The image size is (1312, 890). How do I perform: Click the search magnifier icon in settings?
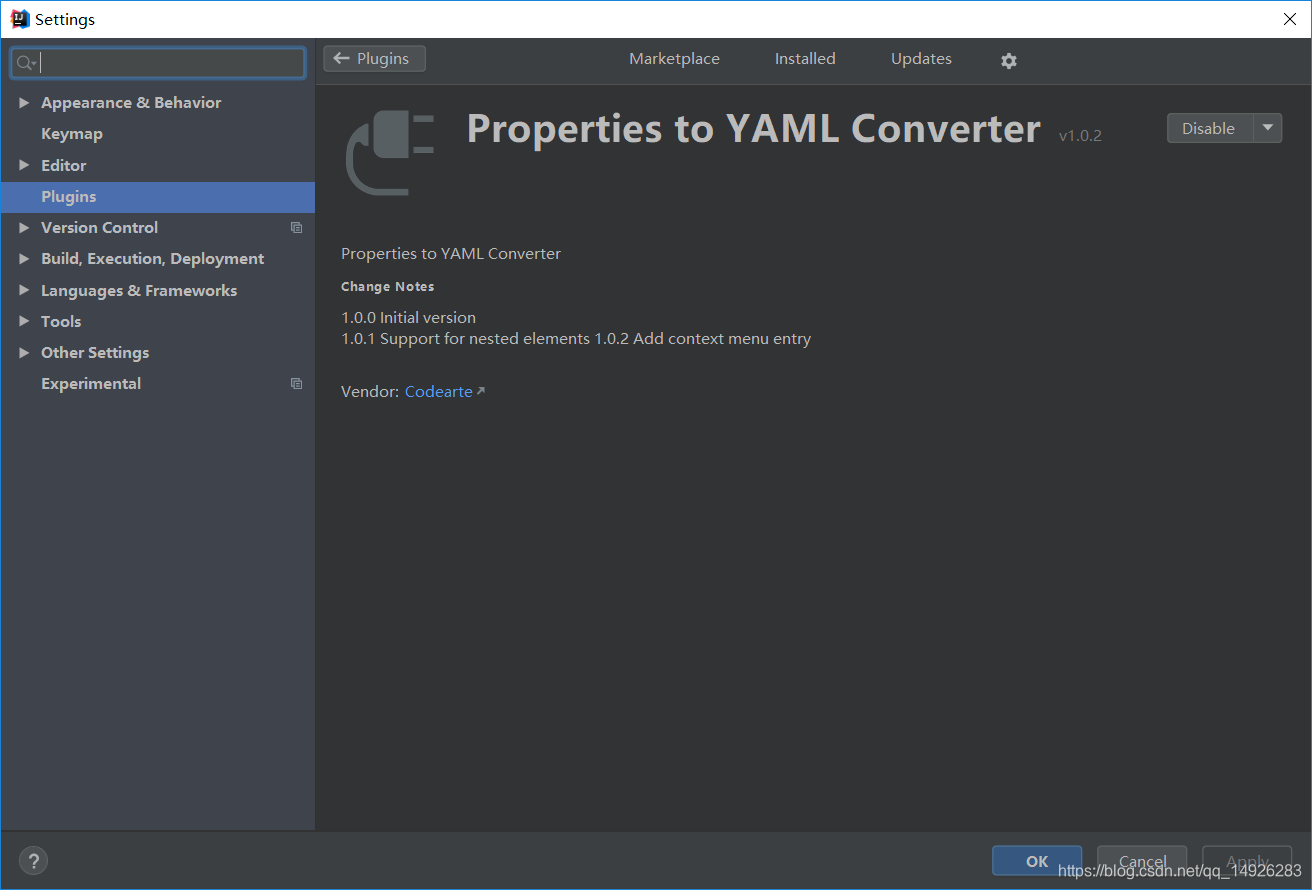pyautogui.click(x=26, y=63)
